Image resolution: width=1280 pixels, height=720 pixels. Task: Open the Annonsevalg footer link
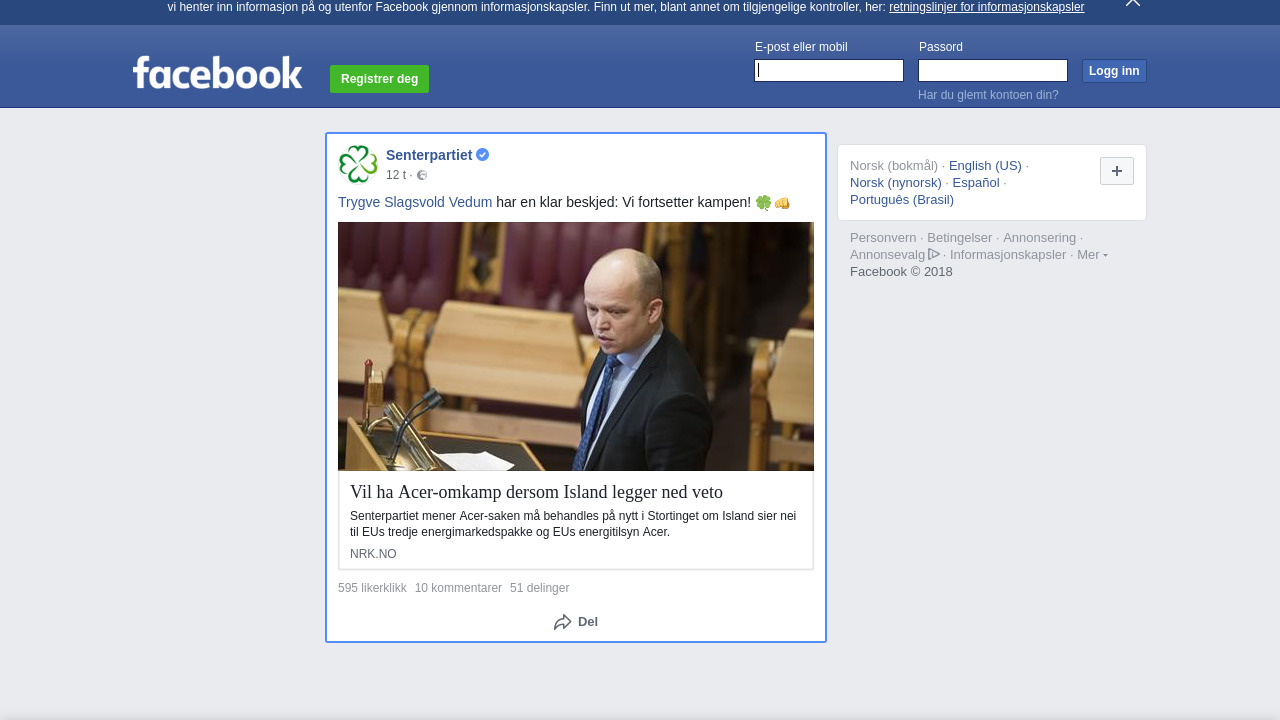[x=888, y=255]
